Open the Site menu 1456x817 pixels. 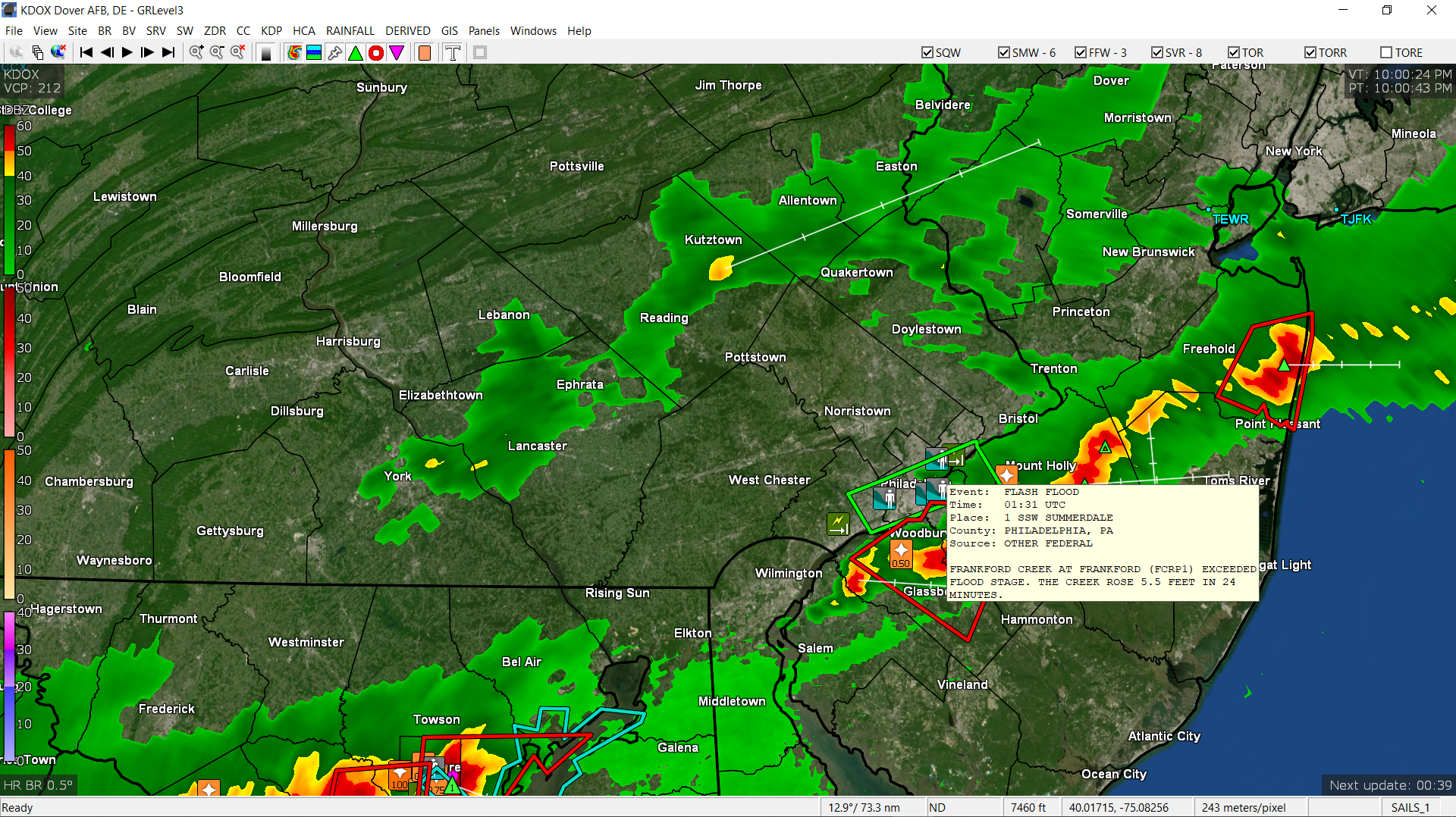pyautogui.click(x=77, y=31)
